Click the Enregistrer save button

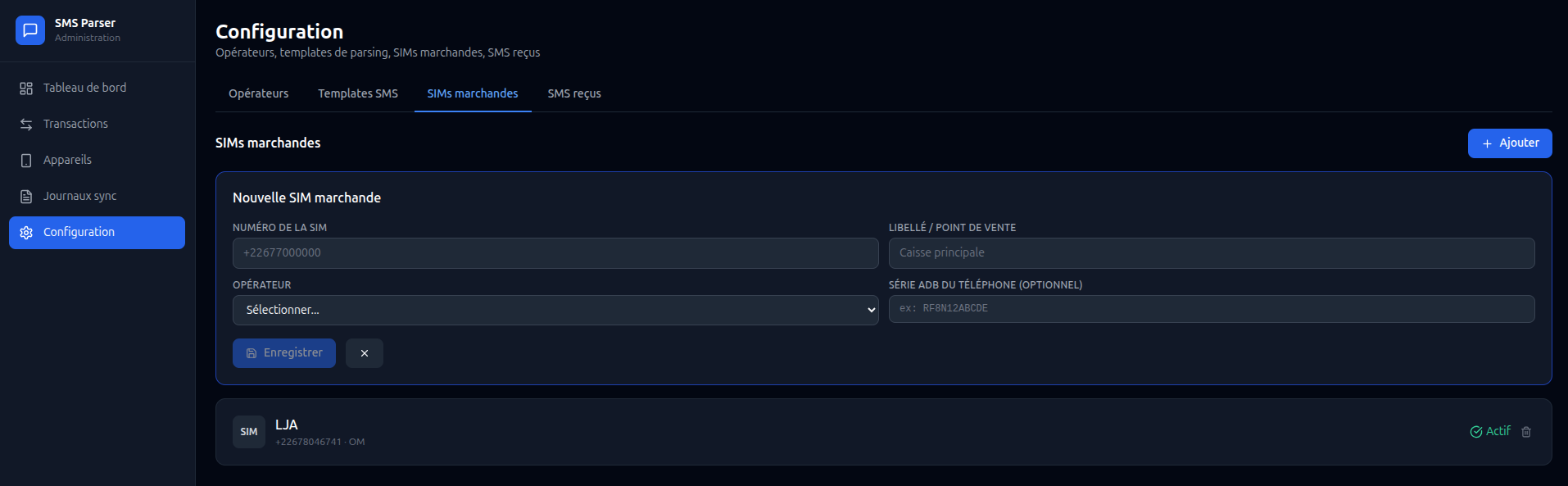(x=284, y=353)
